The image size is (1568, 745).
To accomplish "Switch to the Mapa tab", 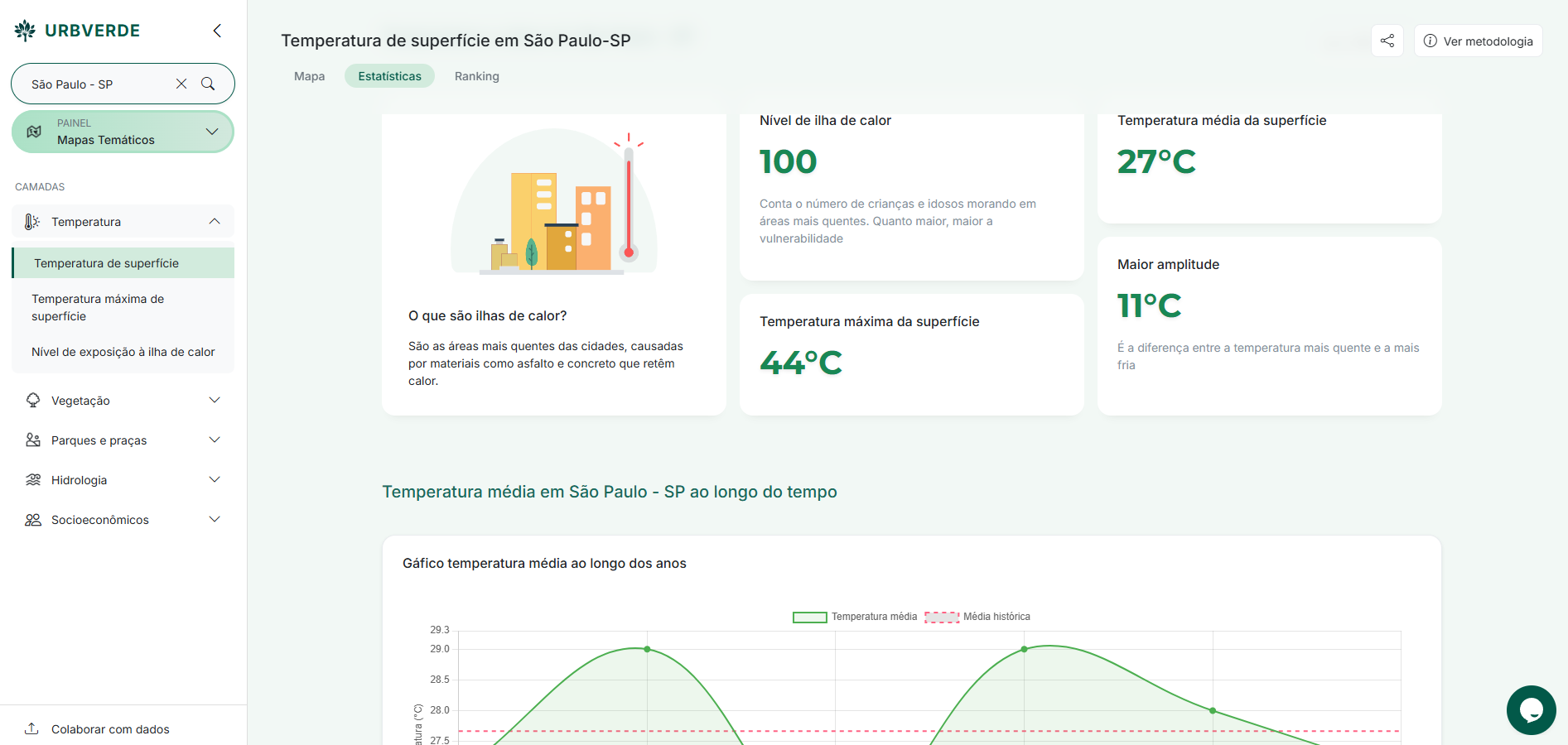I will (x=309, y=76).
